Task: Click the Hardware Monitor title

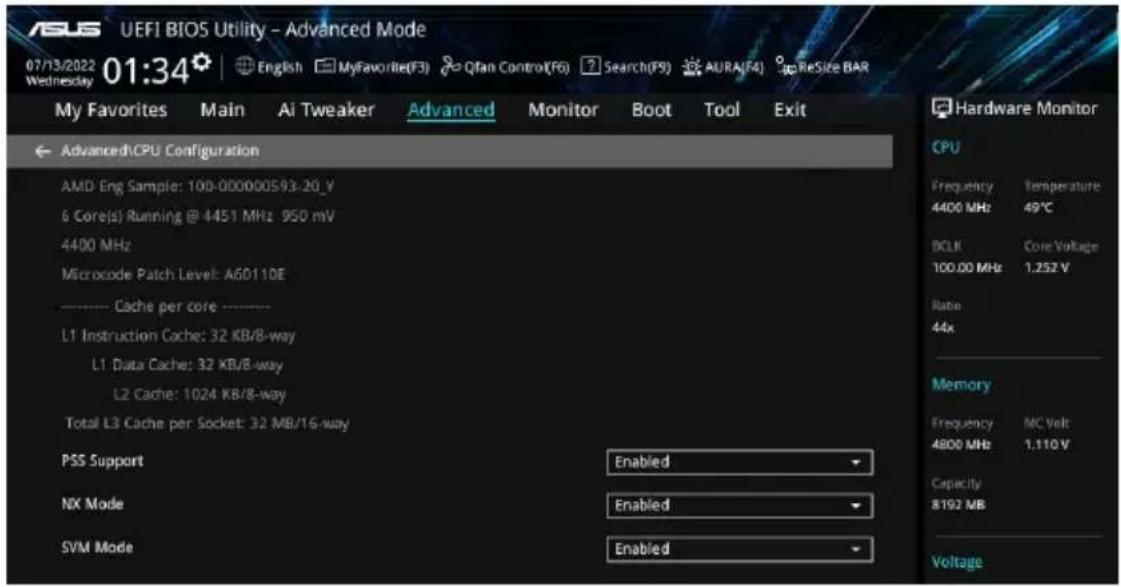Action: pyautogui.click(x=1026, y=109)
